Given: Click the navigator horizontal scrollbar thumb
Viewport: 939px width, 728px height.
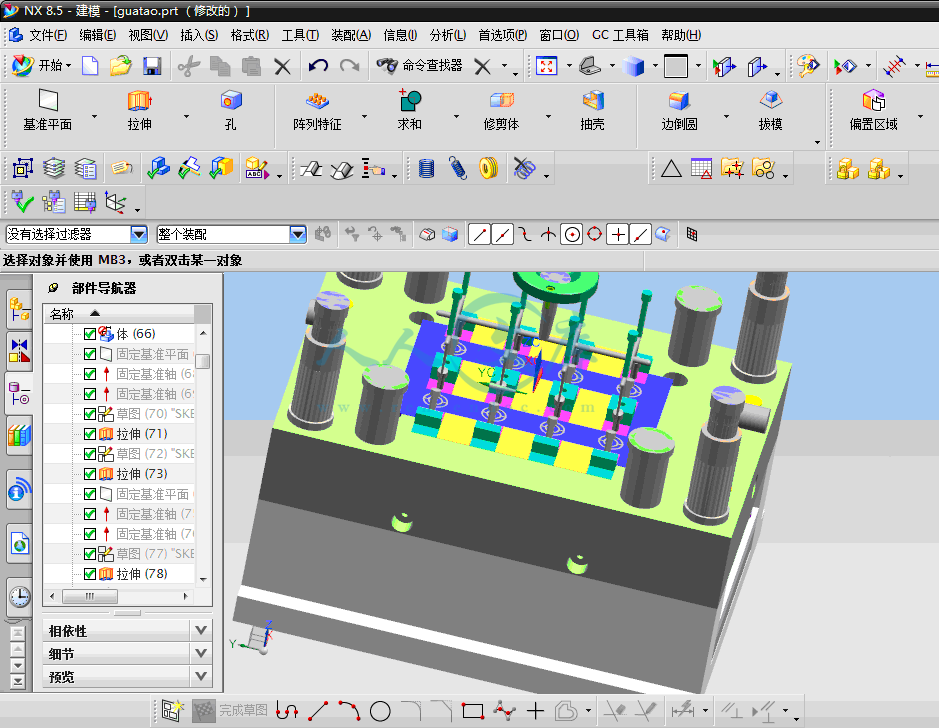Looking at the screenshot, I should point(90,596).
